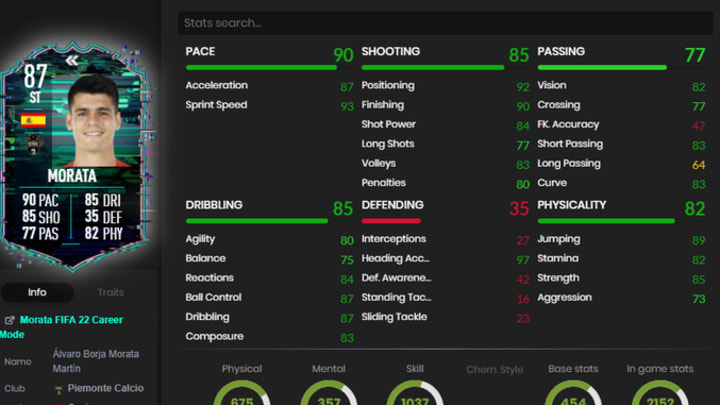Click the Acceleration stat row

coord(270,86)
